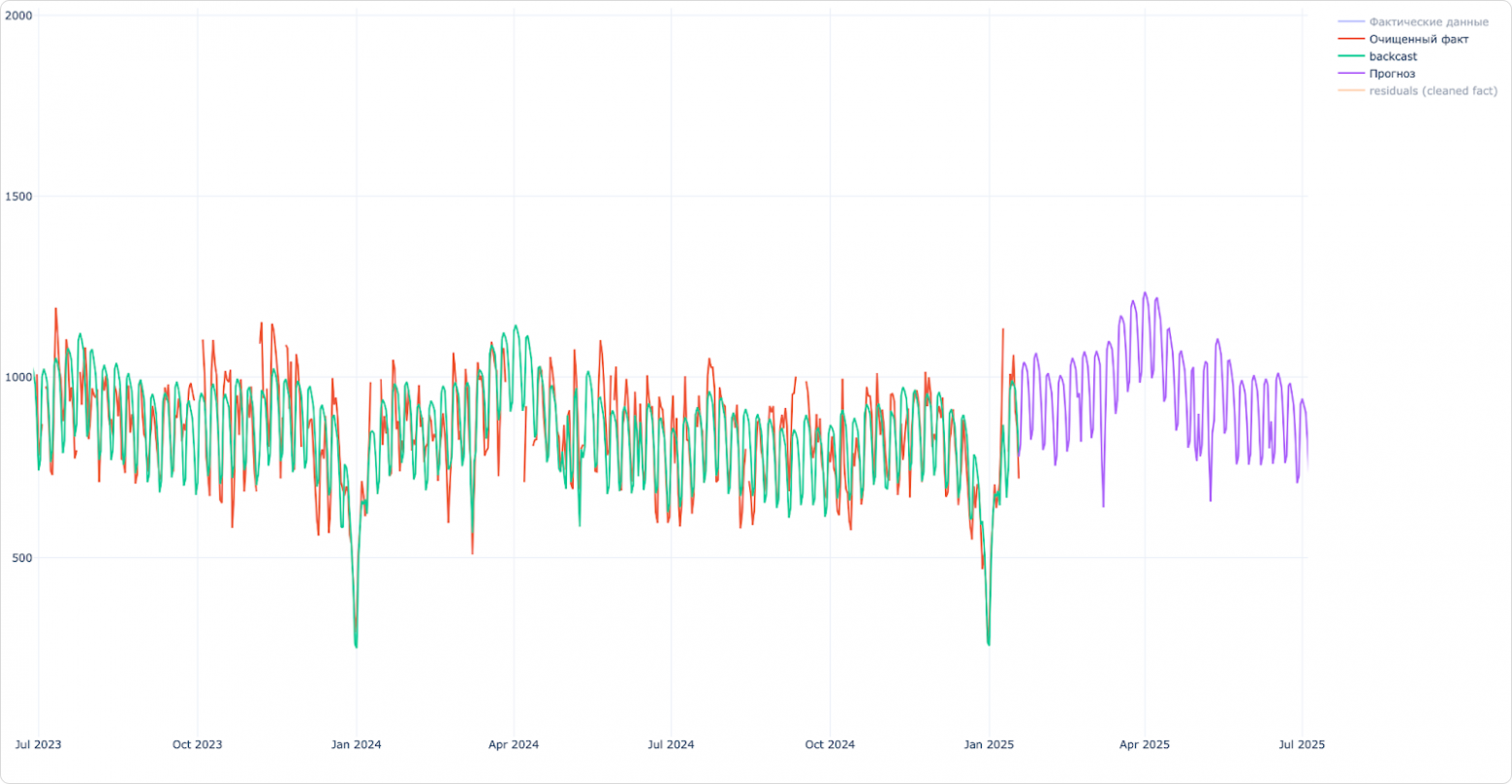Click red line swatch beside Очищенный факт

pos(1350,40)
